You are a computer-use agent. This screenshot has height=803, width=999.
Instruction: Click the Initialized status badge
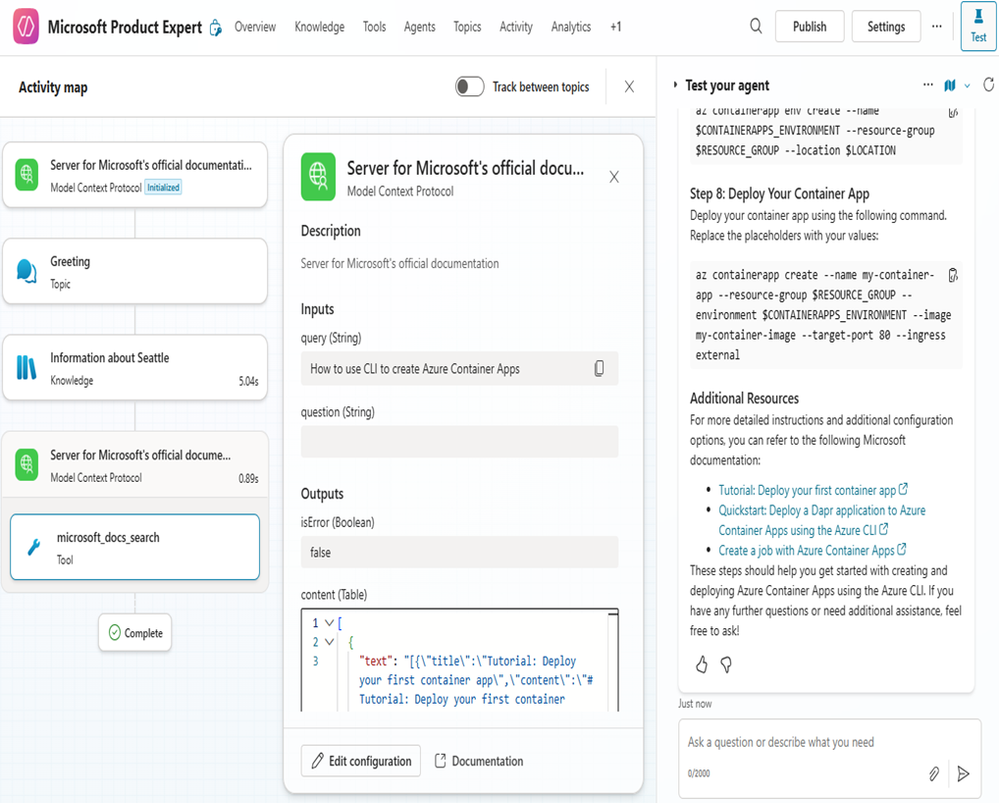coord(164,187)
